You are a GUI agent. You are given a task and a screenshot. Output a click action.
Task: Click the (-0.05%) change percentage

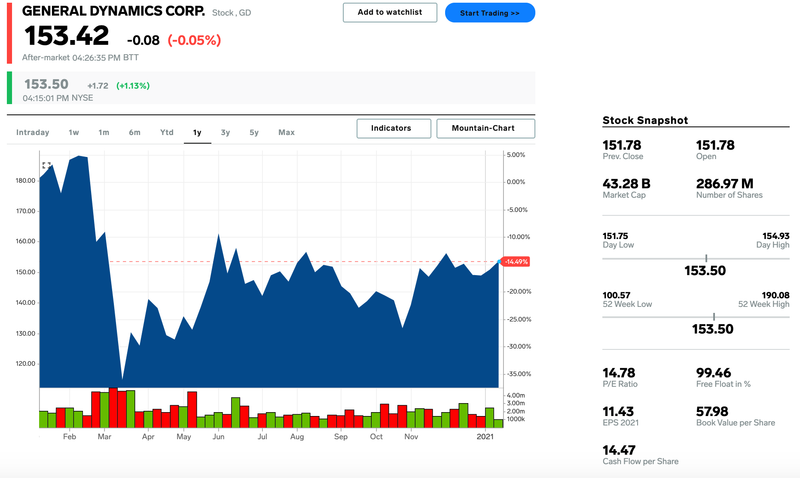tap(194, 40)
